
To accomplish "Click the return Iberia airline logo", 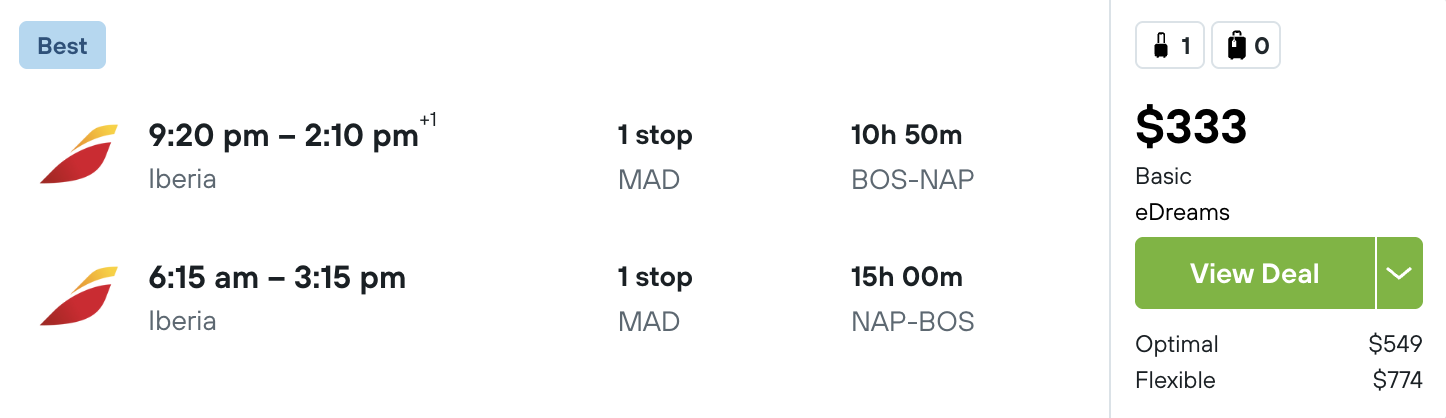I will pos(79,297).
